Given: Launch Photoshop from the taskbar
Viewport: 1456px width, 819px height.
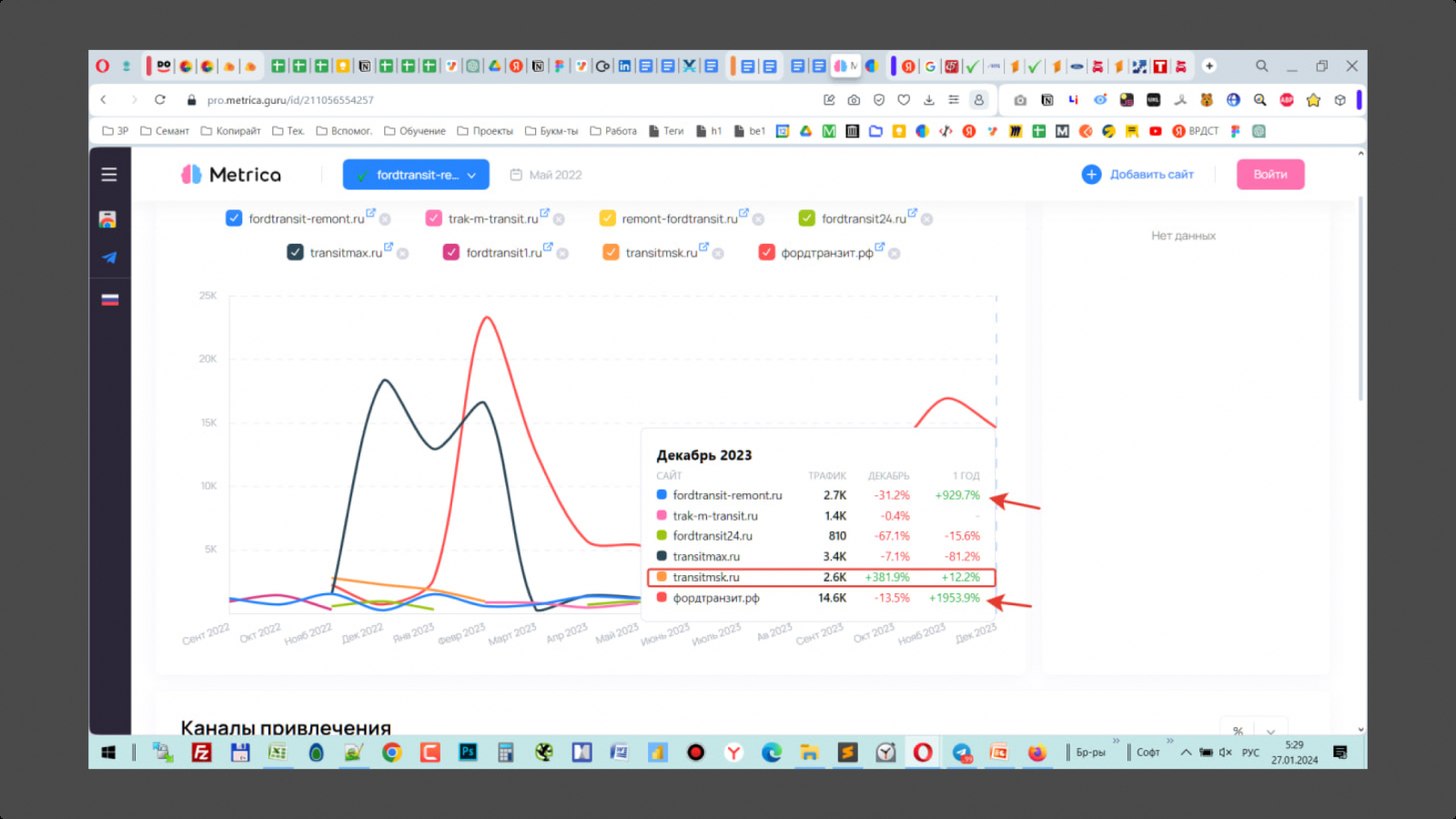Looking at the screenshot, I should tap(468, 753).
